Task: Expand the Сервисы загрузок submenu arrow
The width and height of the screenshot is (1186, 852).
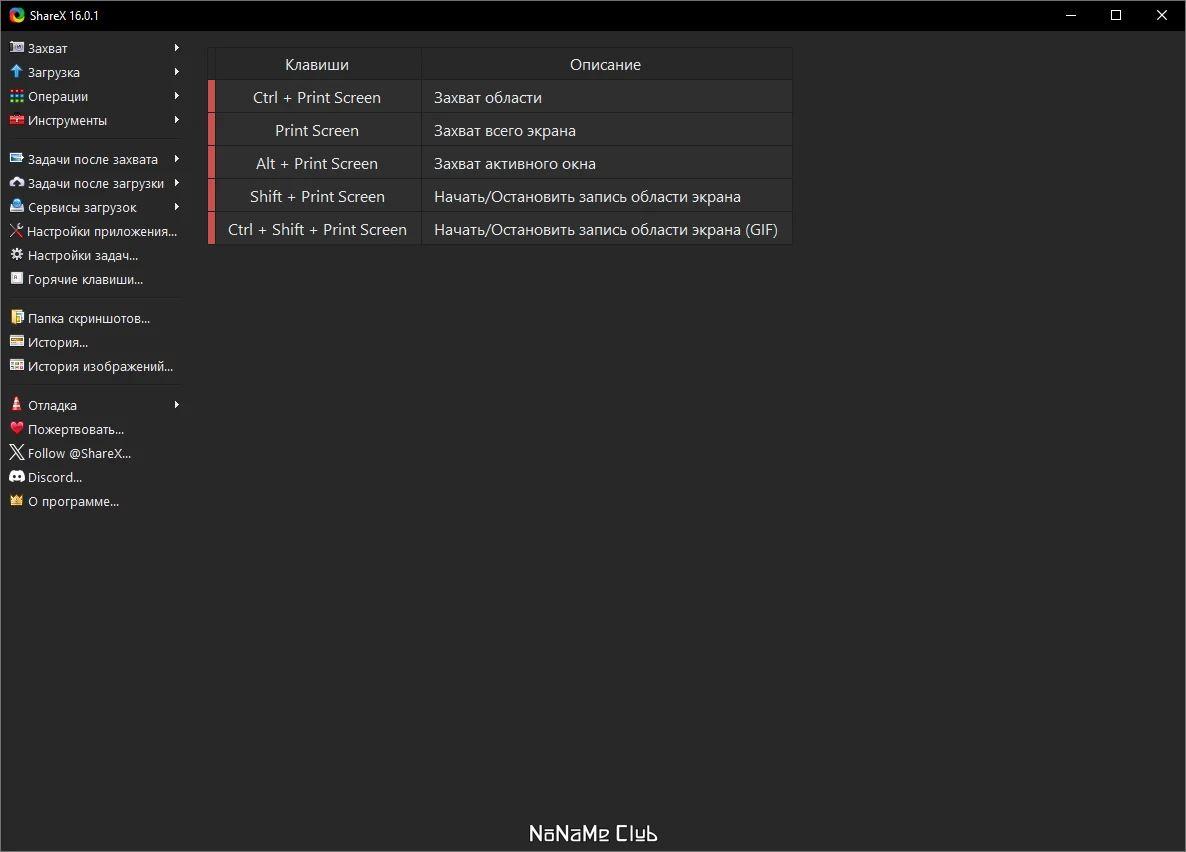Action: click(x=176, y=207)
